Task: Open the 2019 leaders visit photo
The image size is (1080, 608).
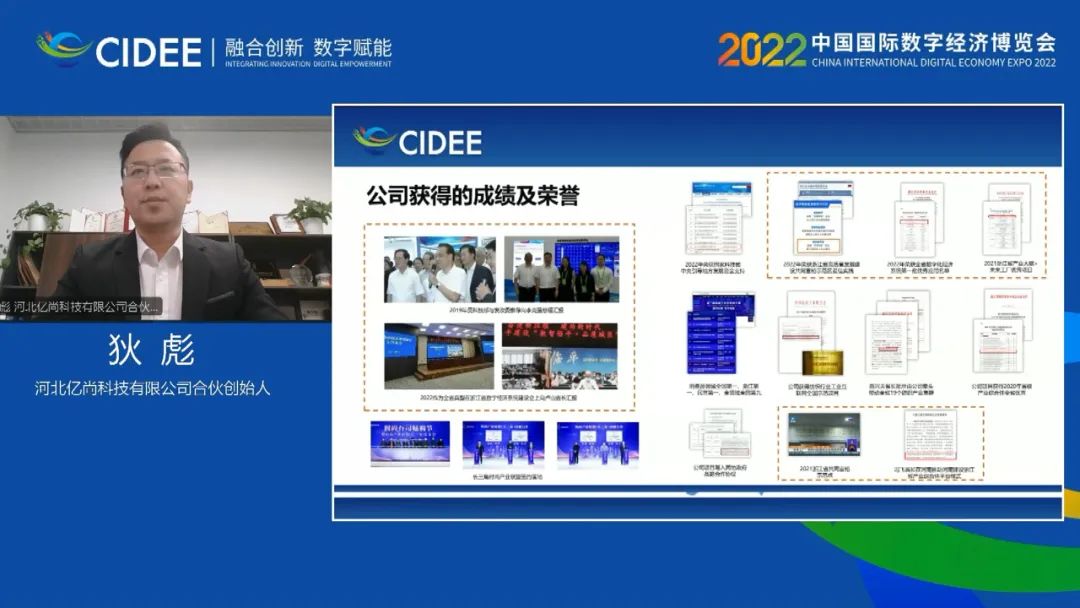Action: click(439, 270)
